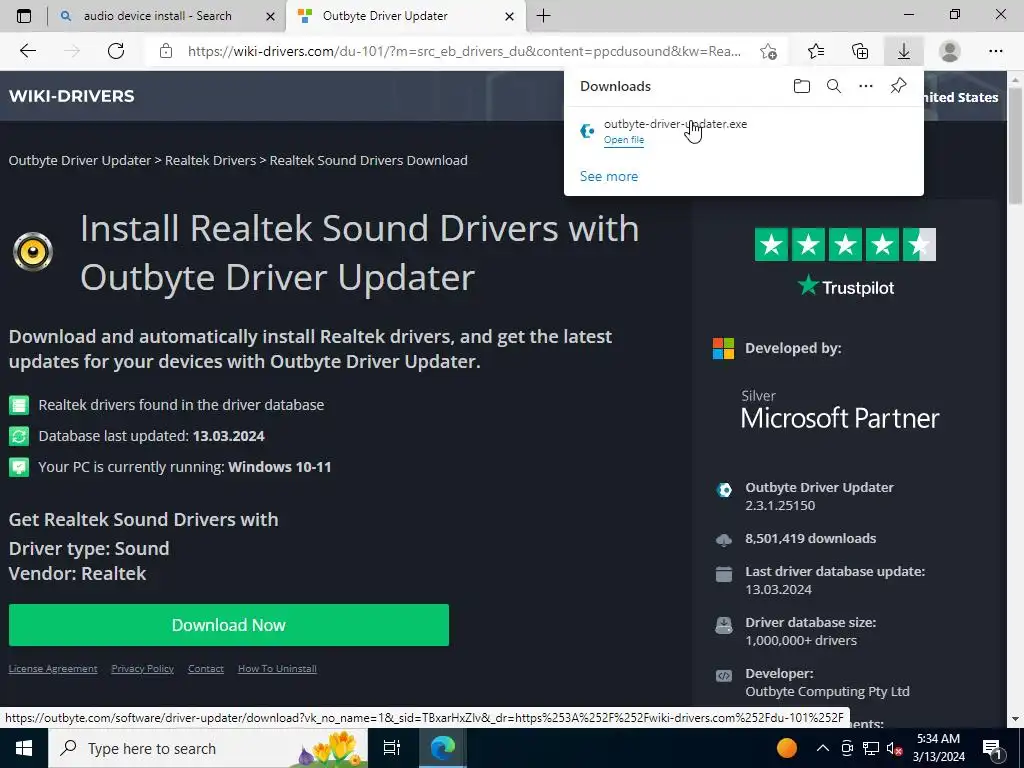
Task: Open Outbyte Driver Updater breadcrumb
Action: pyautogui.click(x=80, y=161)
